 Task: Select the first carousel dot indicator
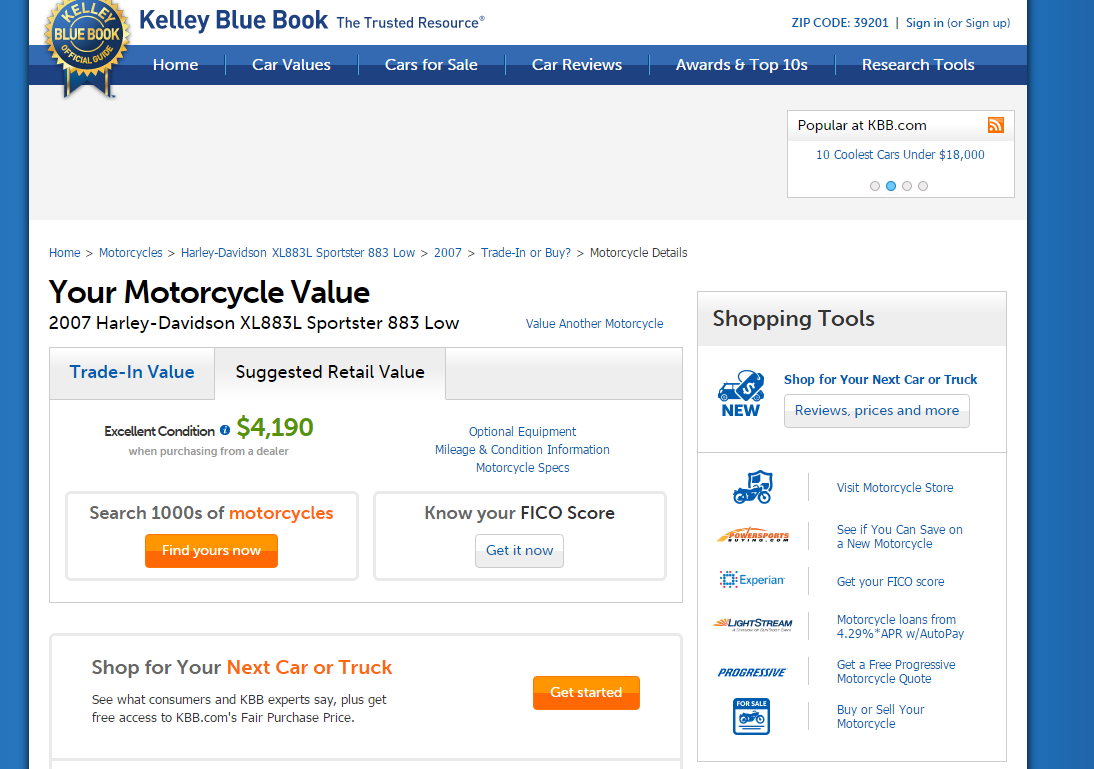click(x=875, y=186)
